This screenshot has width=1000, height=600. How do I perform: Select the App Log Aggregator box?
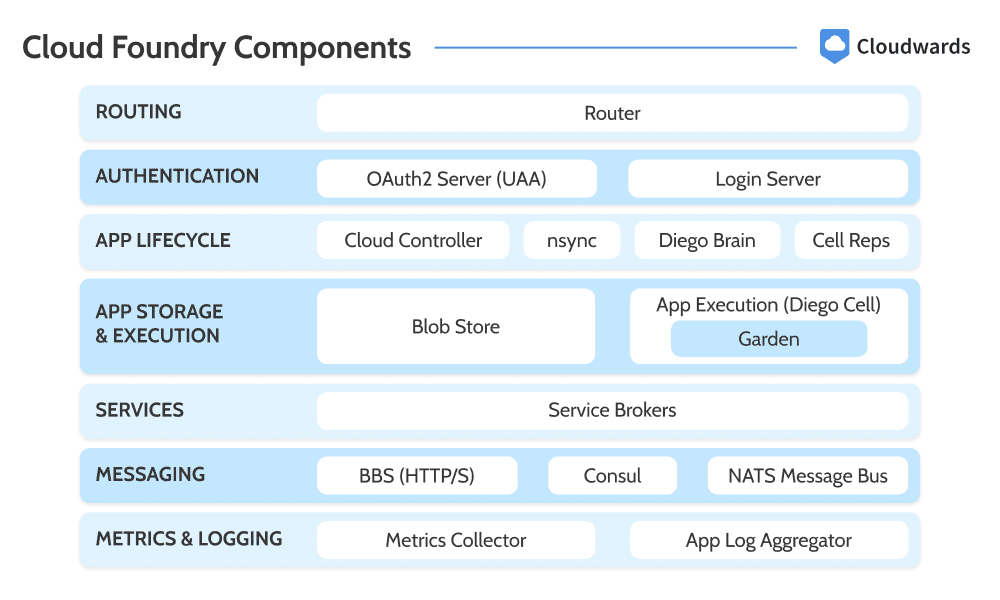point(768,540)
